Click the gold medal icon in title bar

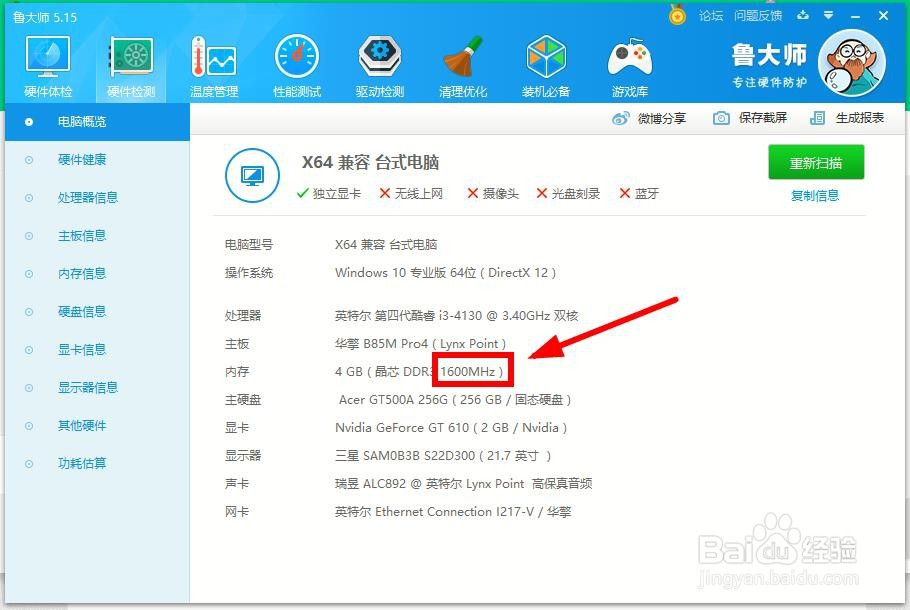point(677,16)
